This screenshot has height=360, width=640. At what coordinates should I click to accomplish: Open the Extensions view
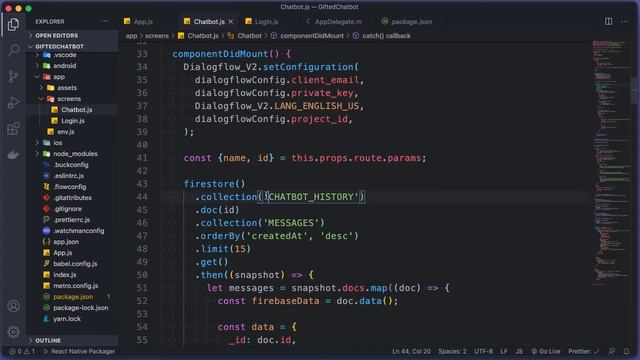click(13, 129)
